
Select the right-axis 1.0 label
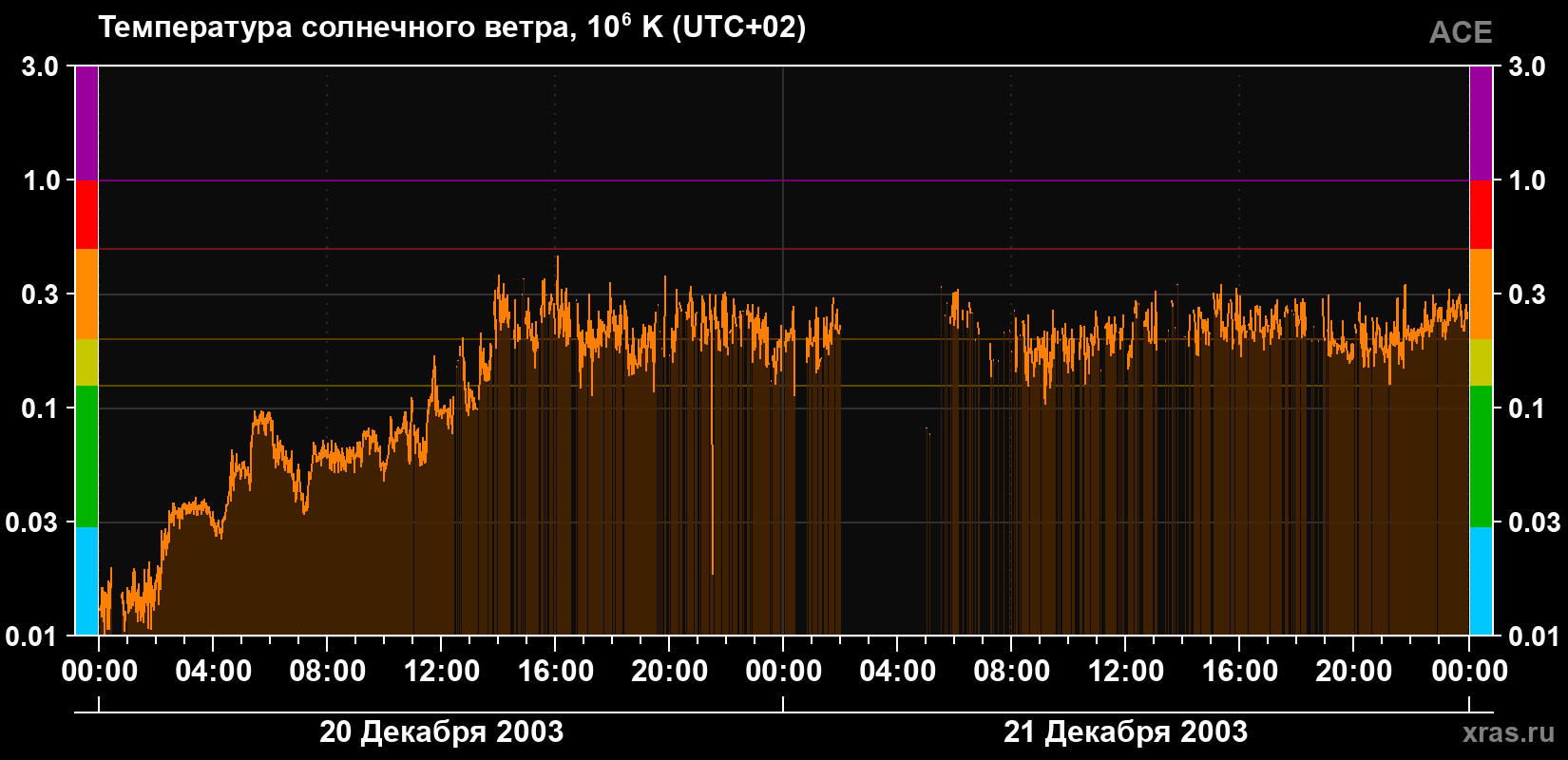tap(1527, 180)
